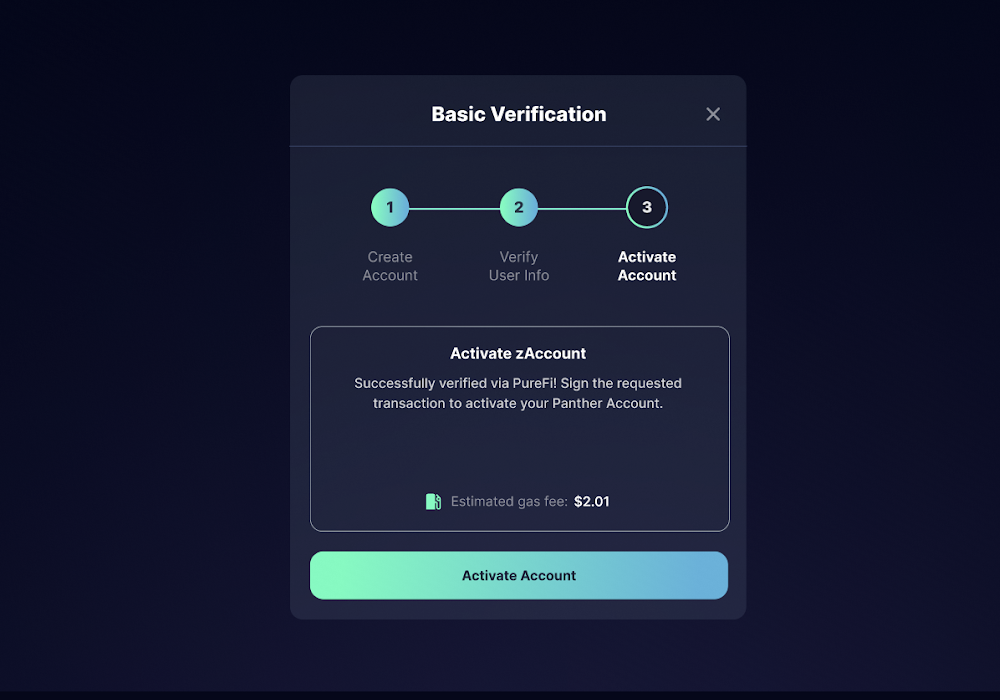Click the 'Panther Account' text line

pyautogui.click(x=518, y=403)
